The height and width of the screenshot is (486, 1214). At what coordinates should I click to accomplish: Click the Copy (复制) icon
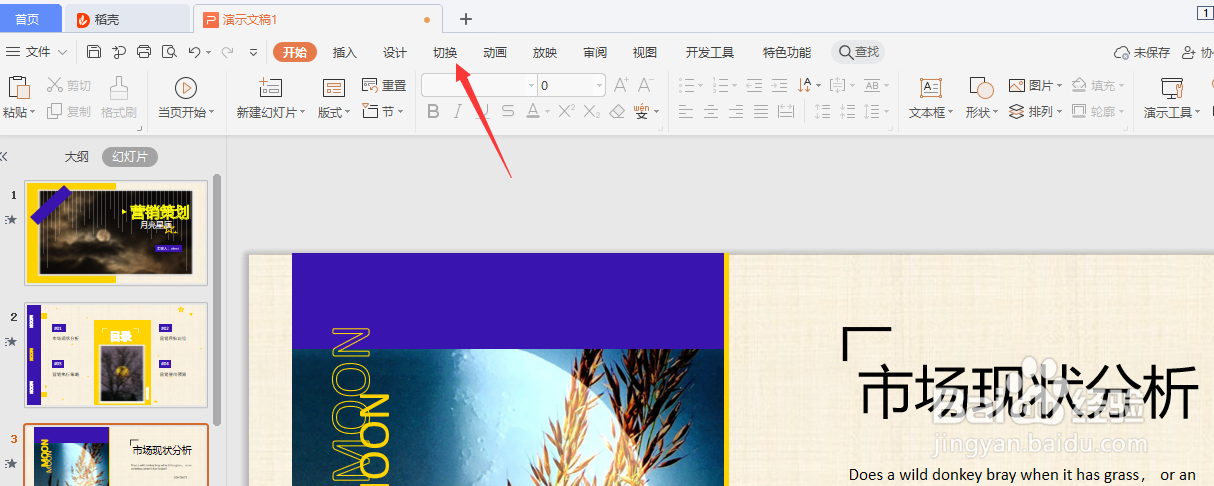(55, 112)
